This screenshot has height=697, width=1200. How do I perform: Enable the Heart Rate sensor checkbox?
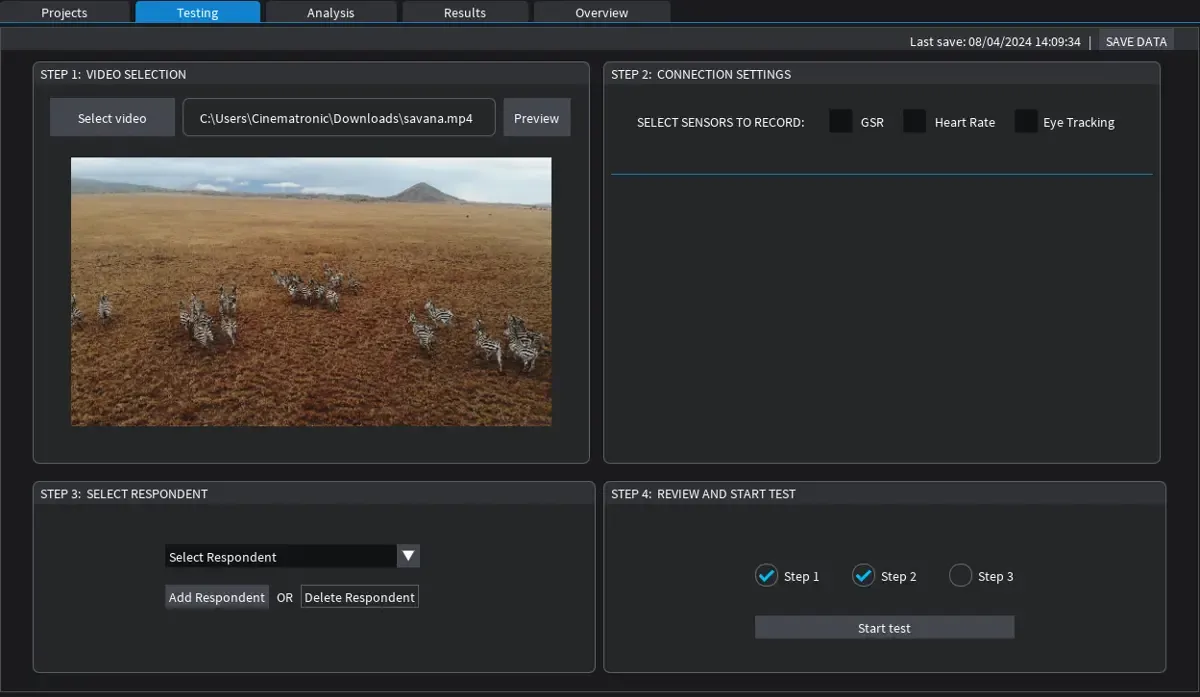click(914, 120)
